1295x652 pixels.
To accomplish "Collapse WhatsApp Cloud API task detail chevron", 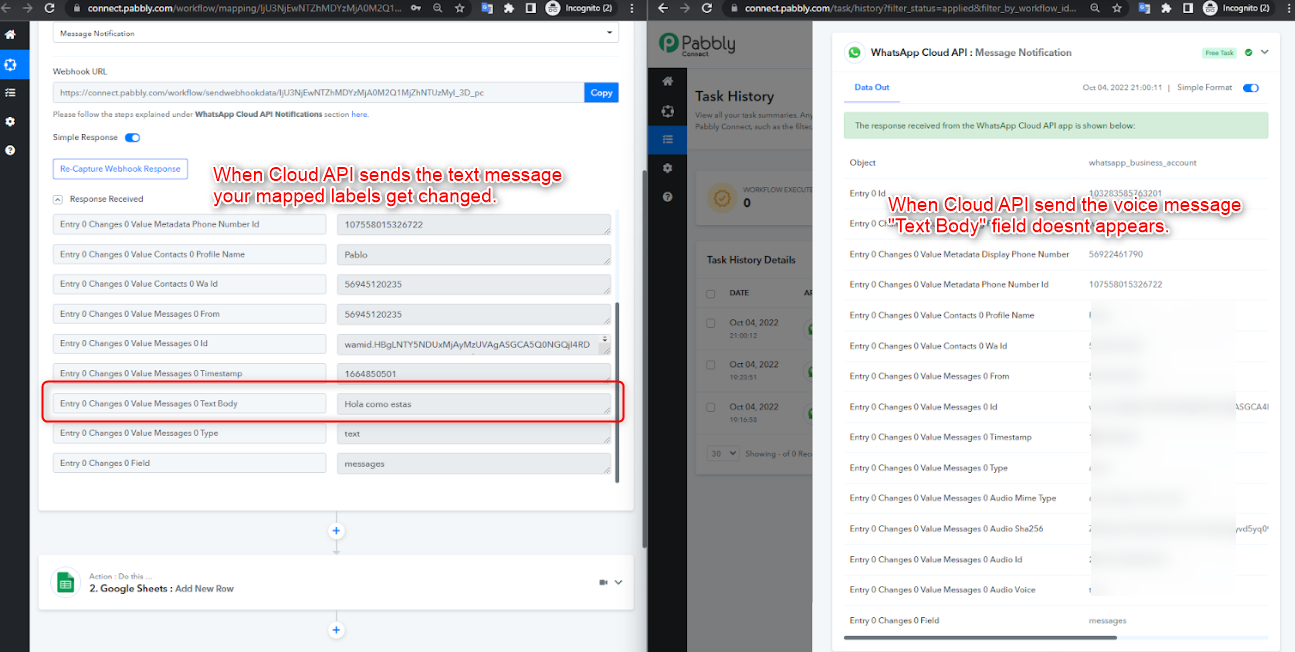I will point(1264,52).
